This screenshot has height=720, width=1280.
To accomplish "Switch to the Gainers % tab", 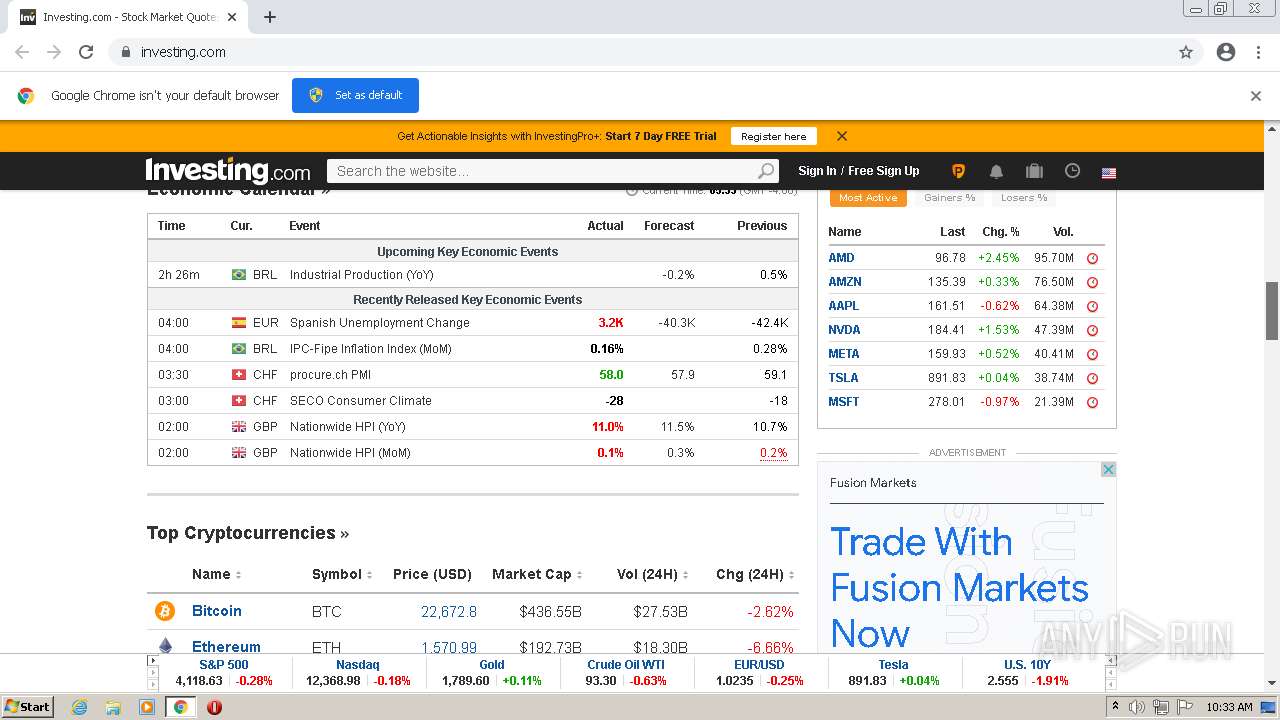I will (950, 198).
